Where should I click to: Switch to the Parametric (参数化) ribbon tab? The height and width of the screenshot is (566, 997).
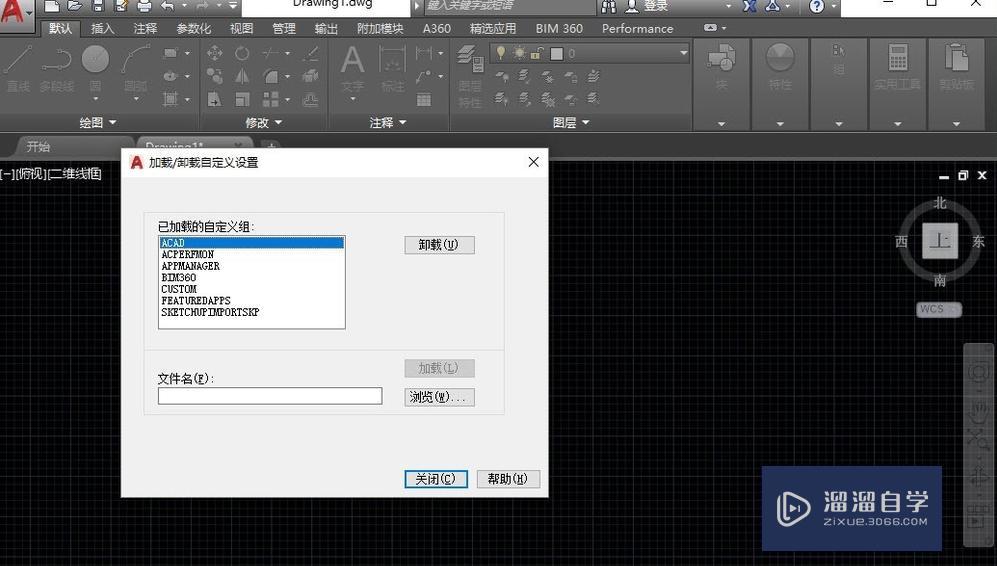(x=193, y=29)
